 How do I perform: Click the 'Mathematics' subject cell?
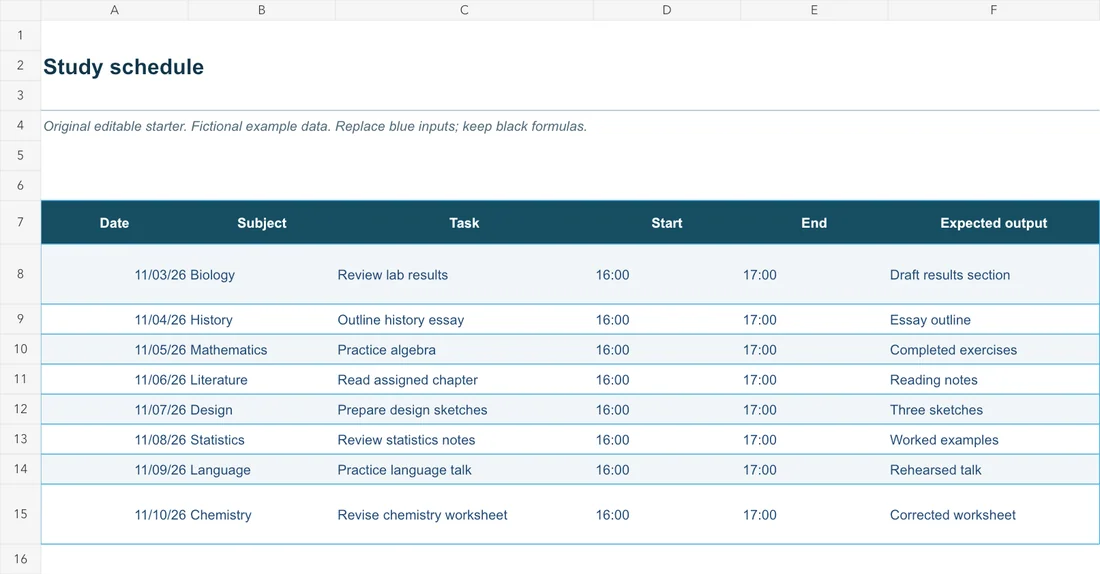click(262, 350)
